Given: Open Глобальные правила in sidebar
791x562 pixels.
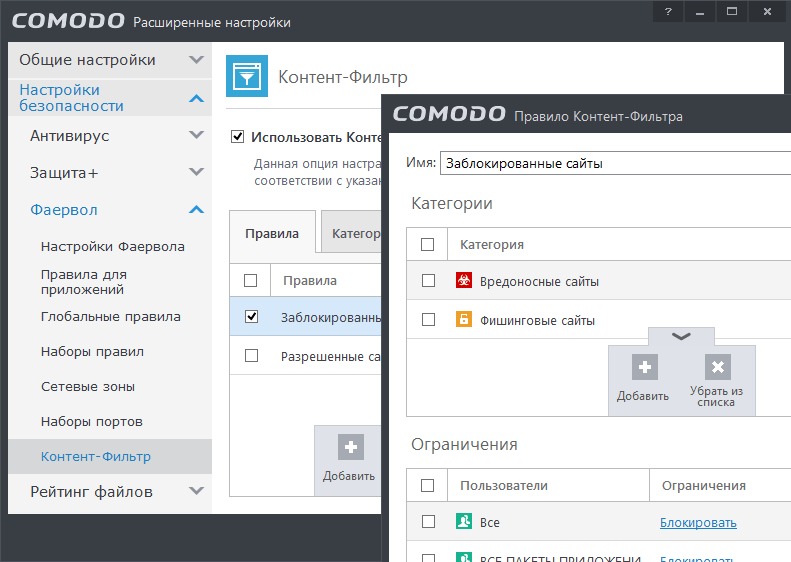Looking at the screenshot, I should [x=111, y=317].
